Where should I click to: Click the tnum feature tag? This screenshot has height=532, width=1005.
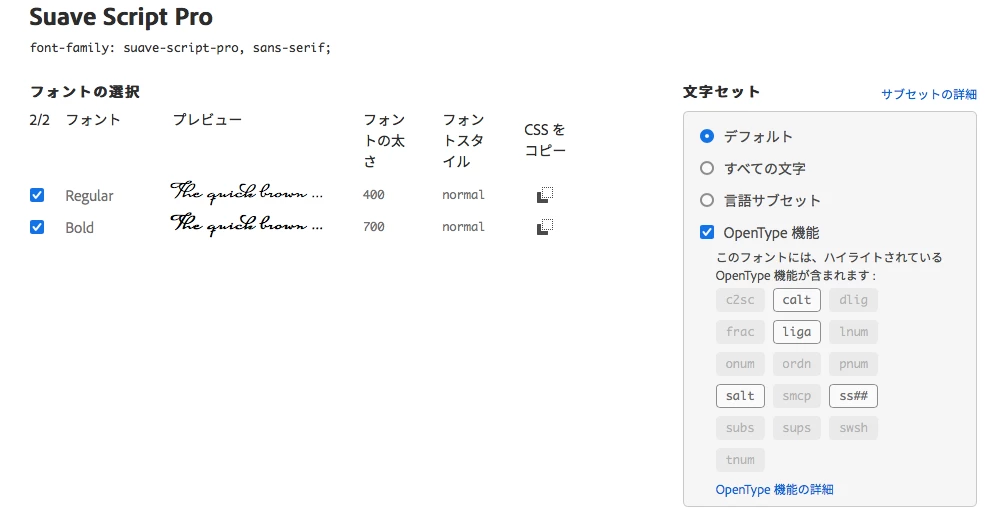(x=740, y=460)
